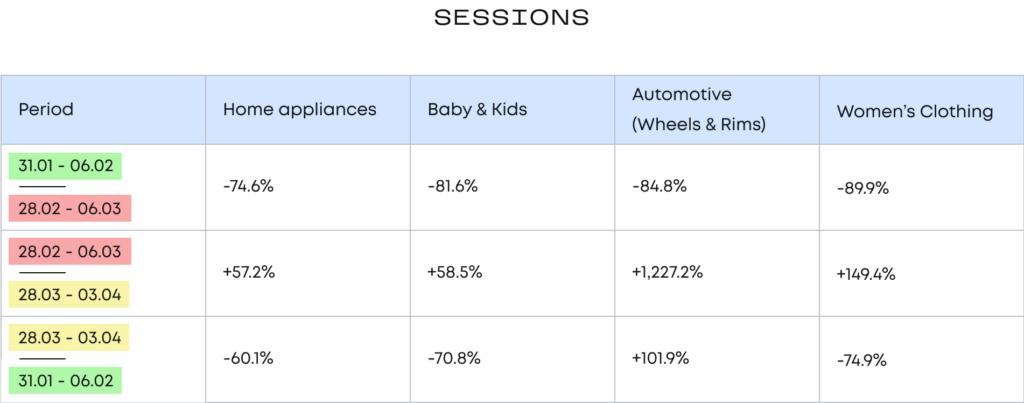Click yellow 28.03 - 03.04 label above green label
The height and width of the screenshot is (403, 1024).
click(x=69, y=338)
